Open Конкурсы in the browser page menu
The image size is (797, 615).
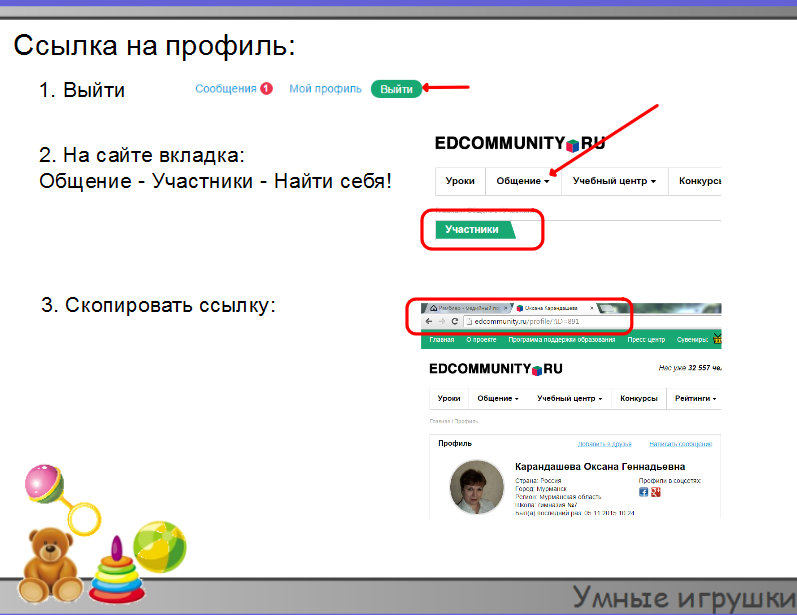point(639,398)
